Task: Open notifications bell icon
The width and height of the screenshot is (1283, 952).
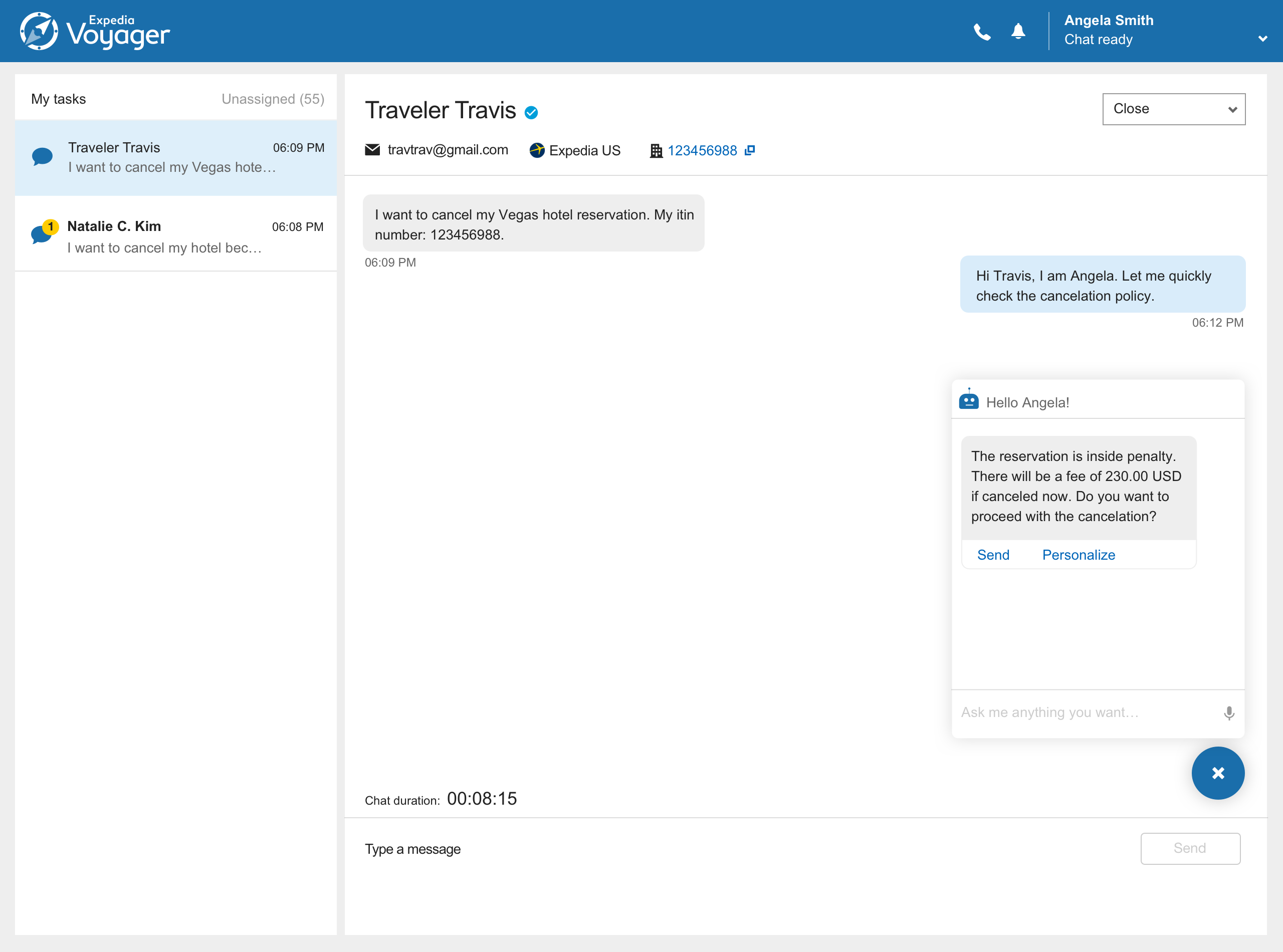Action: [1018, 31]
